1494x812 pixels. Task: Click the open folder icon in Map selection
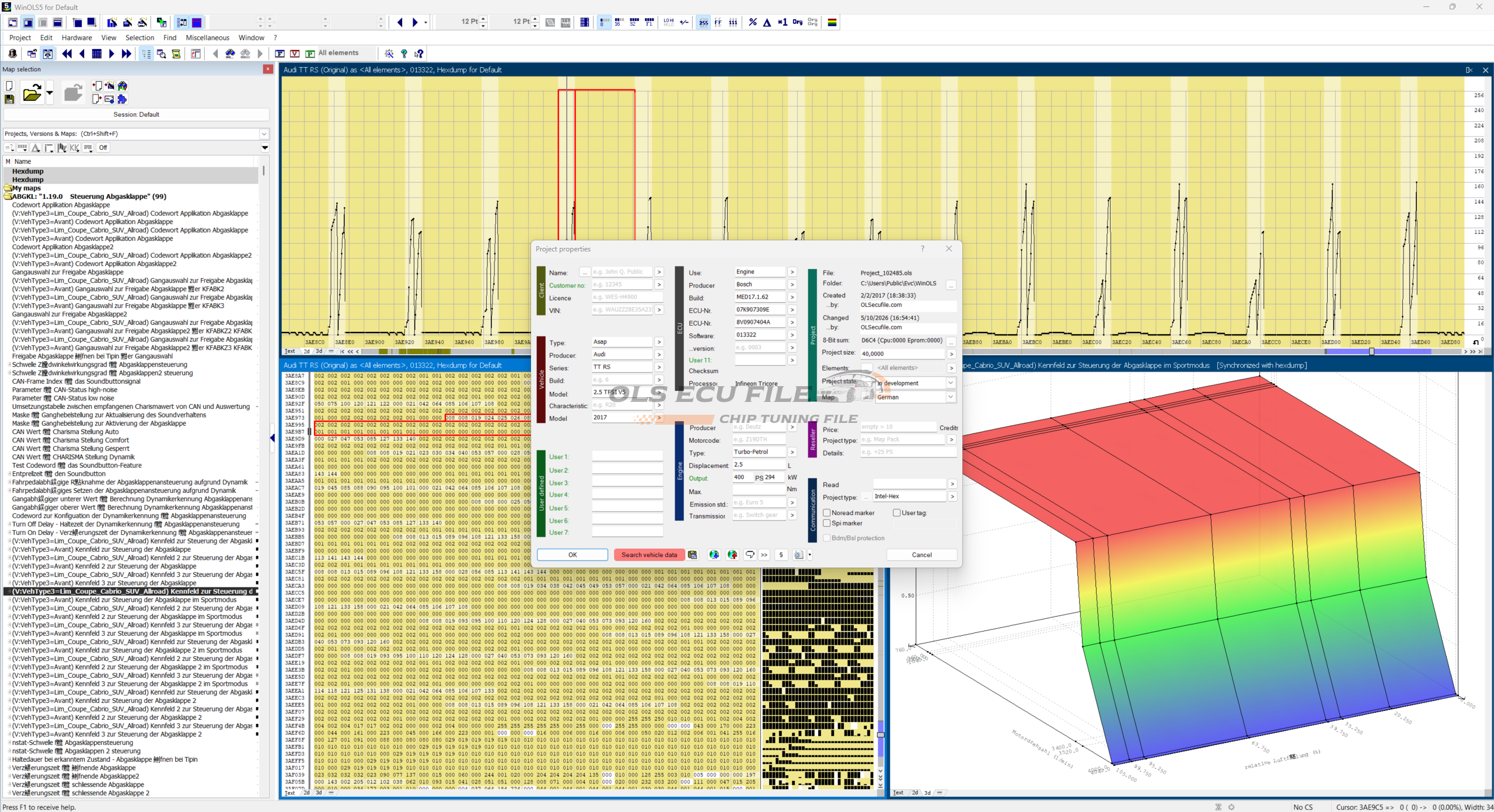32,93
